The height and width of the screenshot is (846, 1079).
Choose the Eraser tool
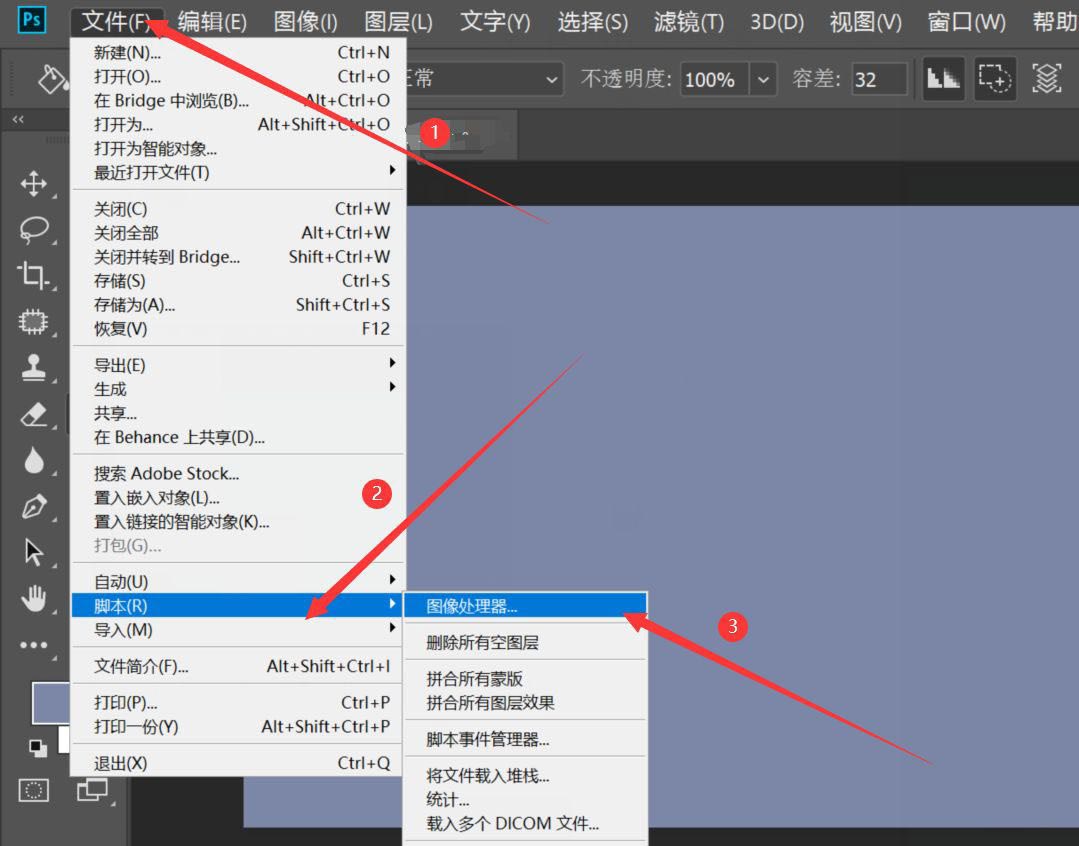click(x=34, y=414)
